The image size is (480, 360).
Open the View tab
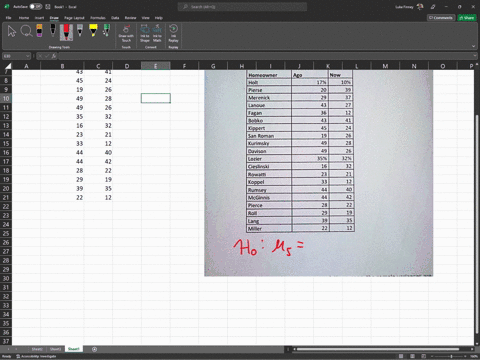point(146,18)
